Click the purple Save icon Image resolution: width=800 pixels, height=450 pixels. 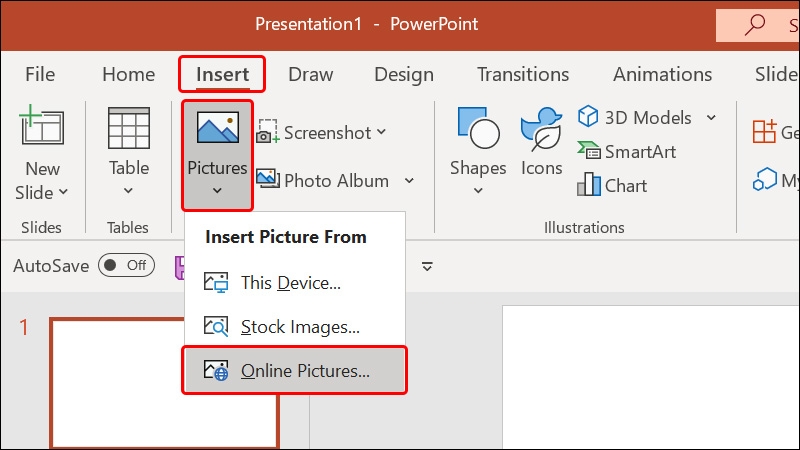(180, 267)
